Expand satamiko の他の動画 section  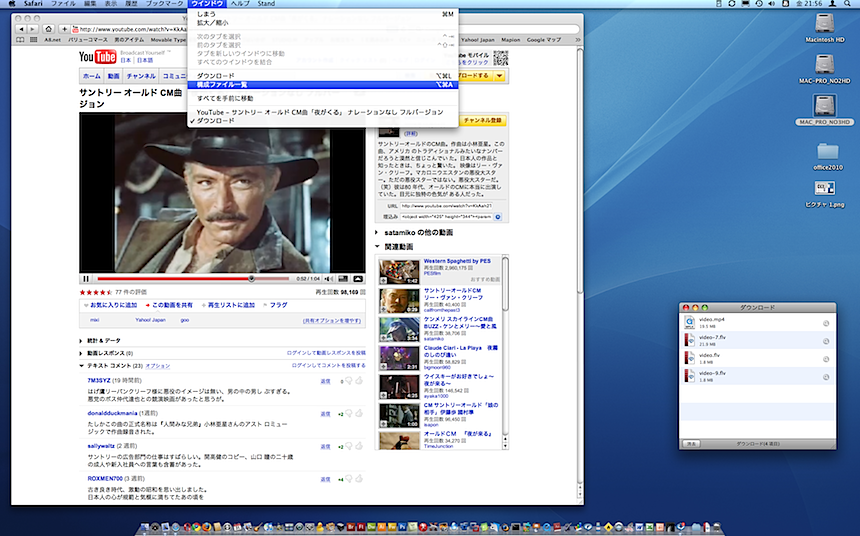coord(377,233)
